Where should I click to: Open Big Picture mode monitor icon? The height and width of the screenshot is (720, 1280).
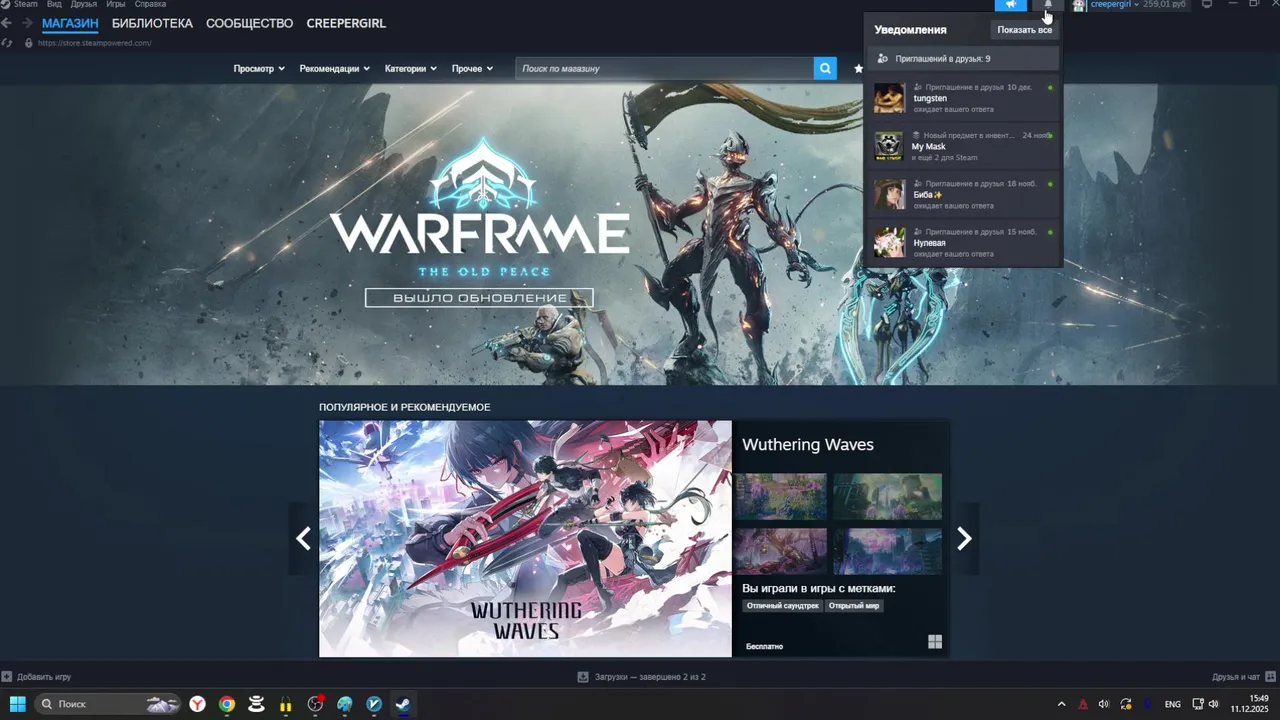(1207, 4)
